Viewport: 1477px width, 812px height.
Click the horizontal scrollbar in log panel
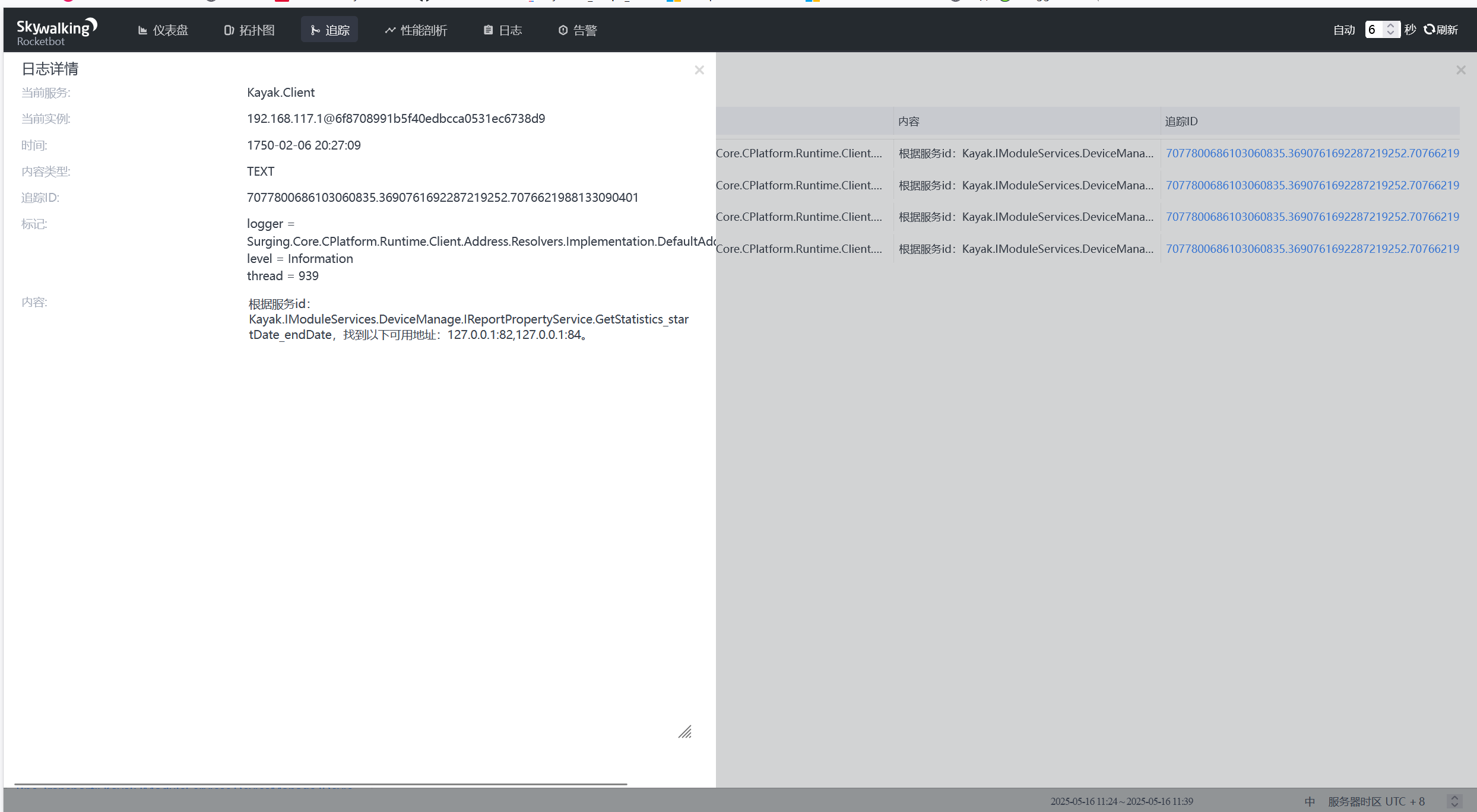321,784
